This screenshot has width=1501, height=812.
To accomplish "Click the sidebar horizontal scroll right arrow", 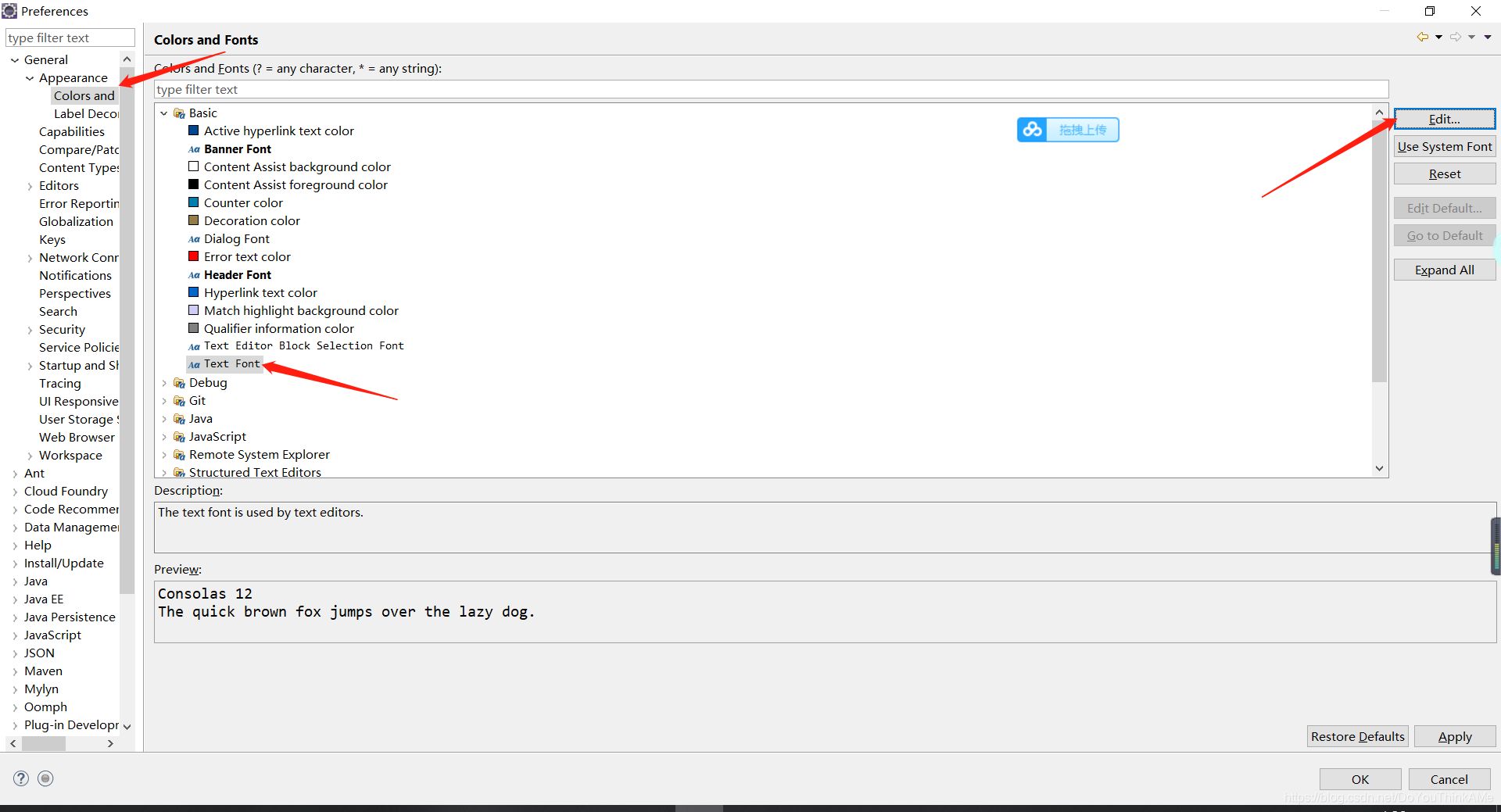I will click(110, 743).
